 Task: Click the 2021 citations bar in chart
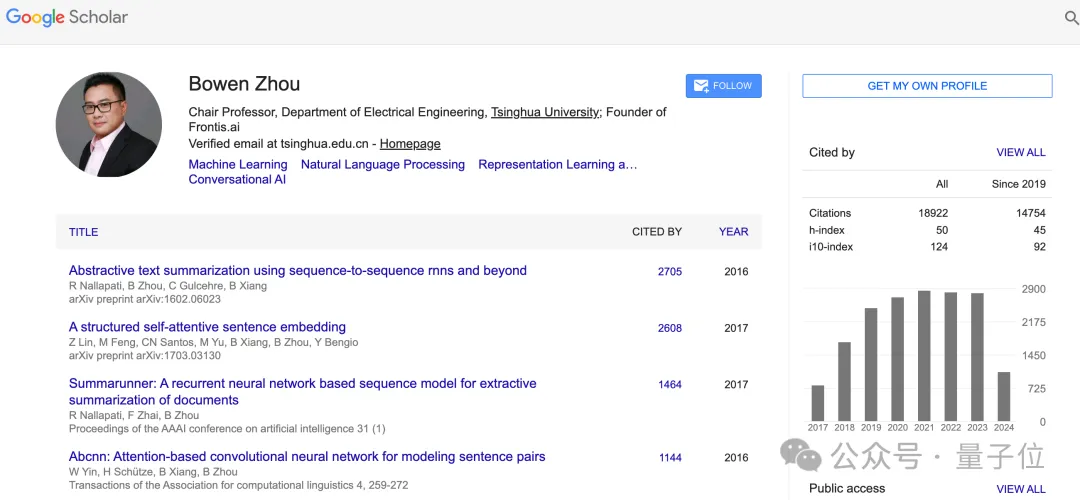pos(924,356)
